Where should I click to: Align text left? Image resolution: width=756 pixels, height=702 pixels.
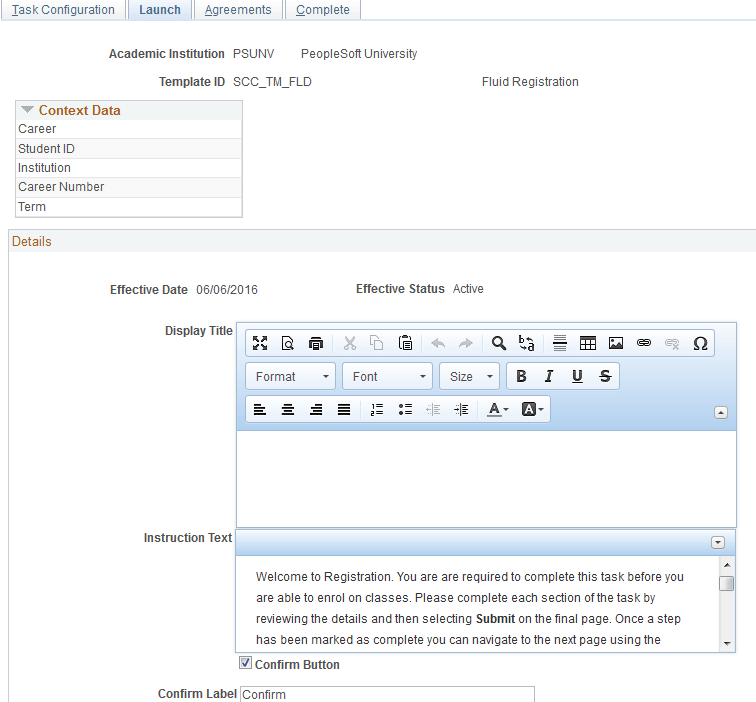click(x=260, y=409)
